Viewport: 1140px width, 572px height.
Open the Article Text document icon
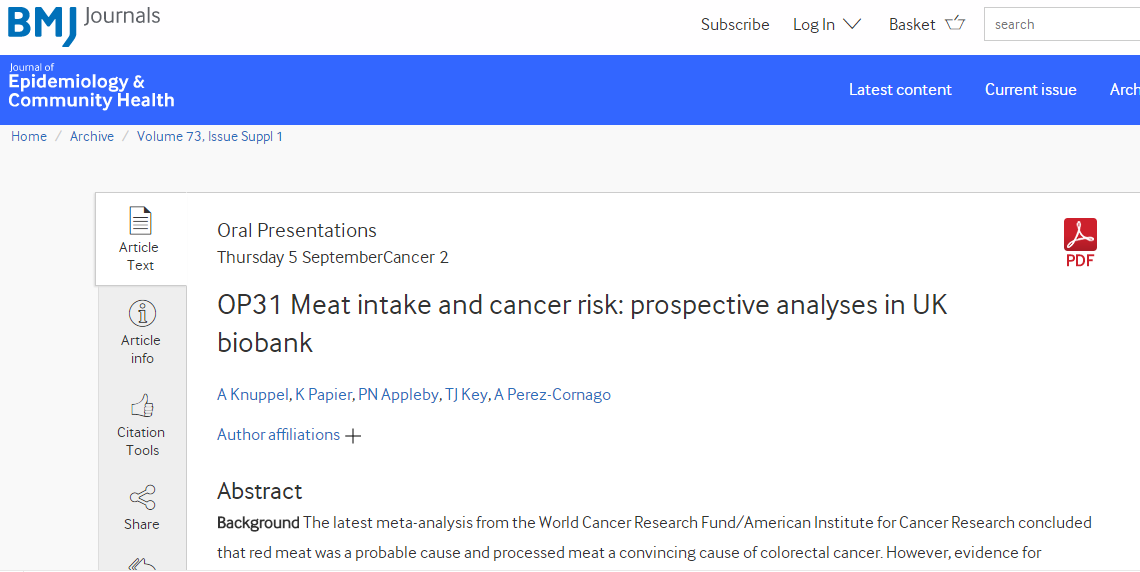[140, 221]
